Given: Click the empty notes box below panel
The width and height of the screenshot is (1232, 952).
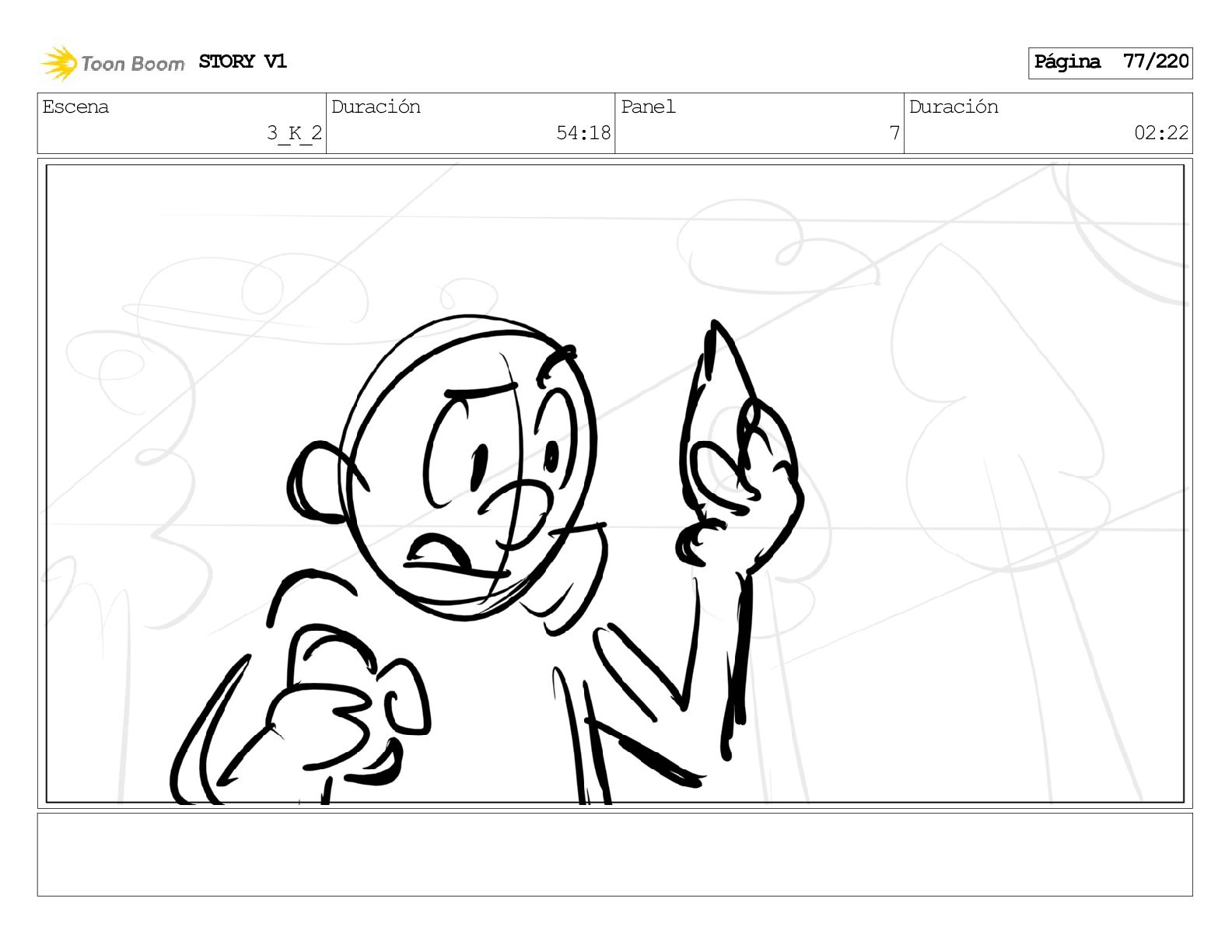Looking at the screenshot, I should (x=614, y=855).
